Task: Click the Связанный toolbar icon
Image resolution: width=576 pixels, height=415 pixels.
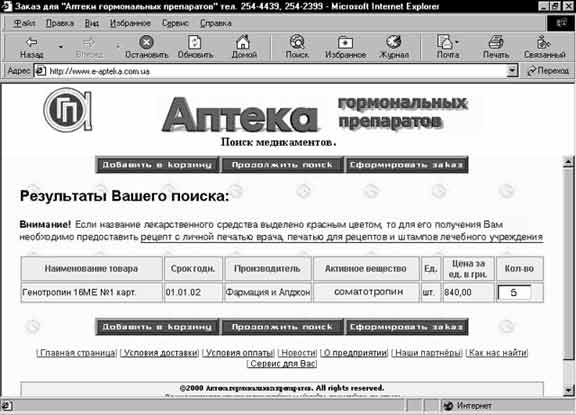Action: (544, 47)
